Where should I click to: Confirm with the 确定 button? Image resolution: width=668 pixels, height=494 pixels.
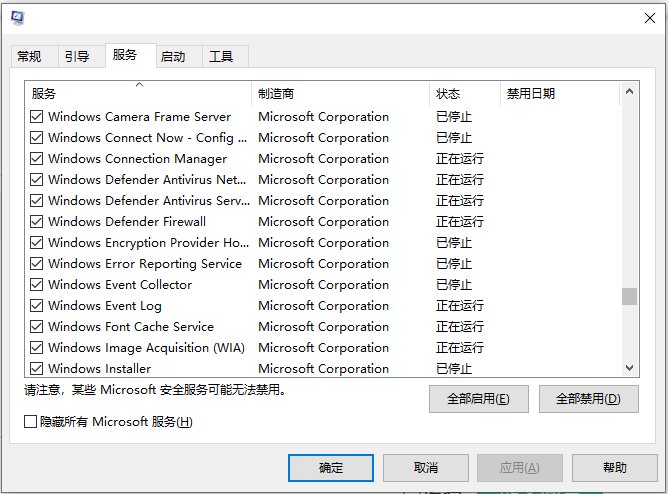(x=331, y=468)
